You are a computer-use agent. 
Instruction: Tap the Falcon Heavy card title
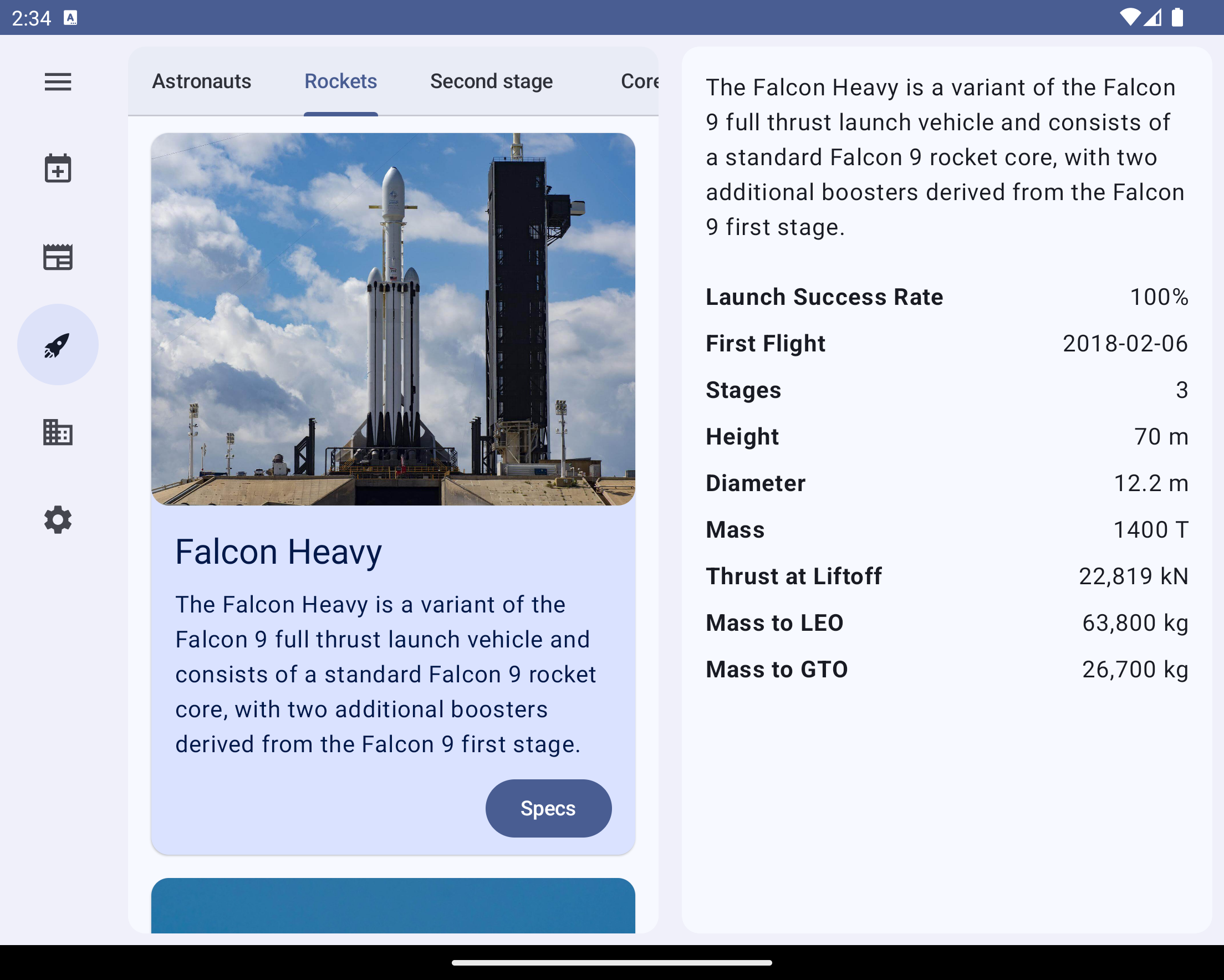pos(278,552)
